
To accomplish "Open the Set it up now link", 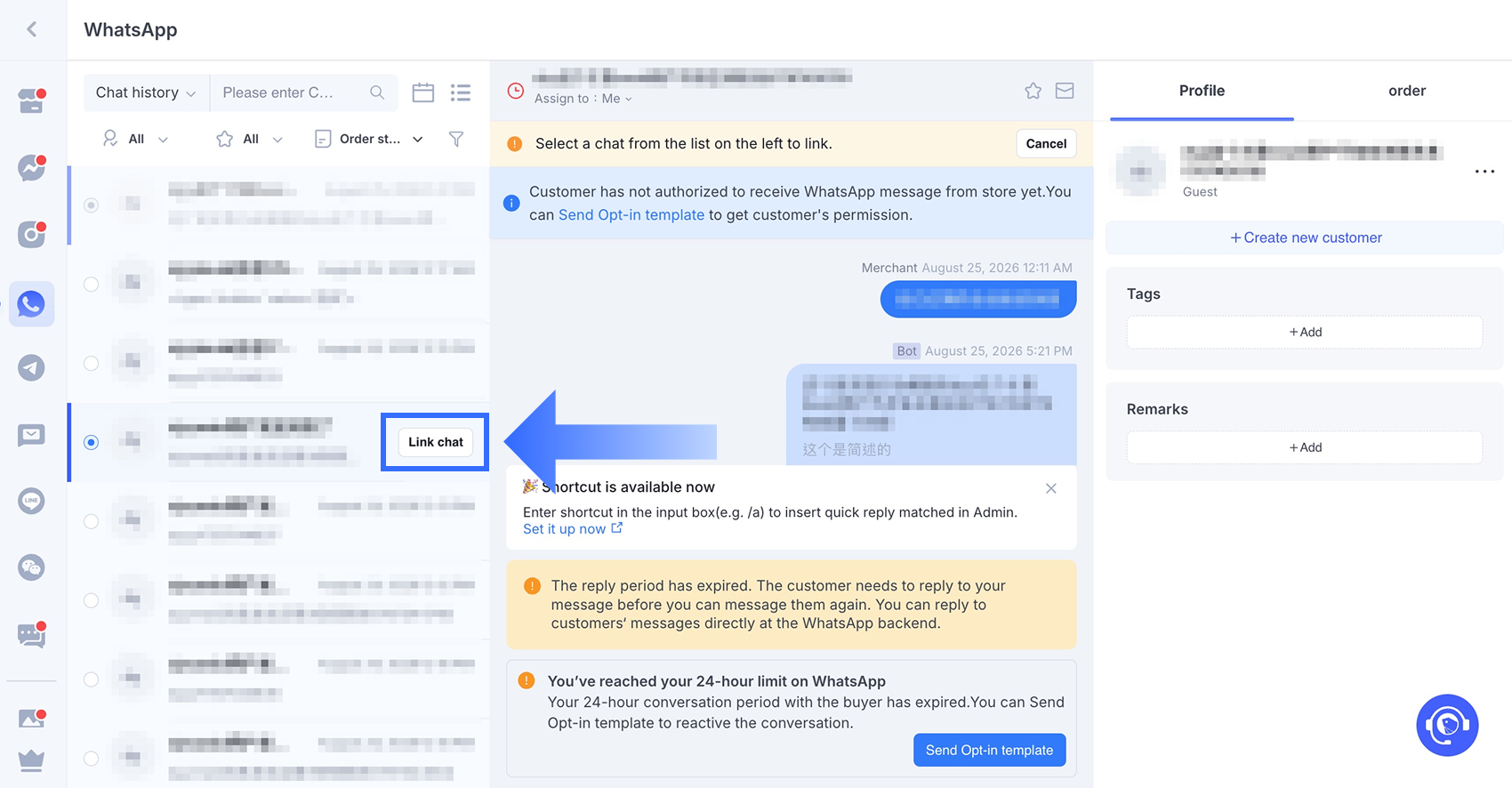I will click(573, 529).
